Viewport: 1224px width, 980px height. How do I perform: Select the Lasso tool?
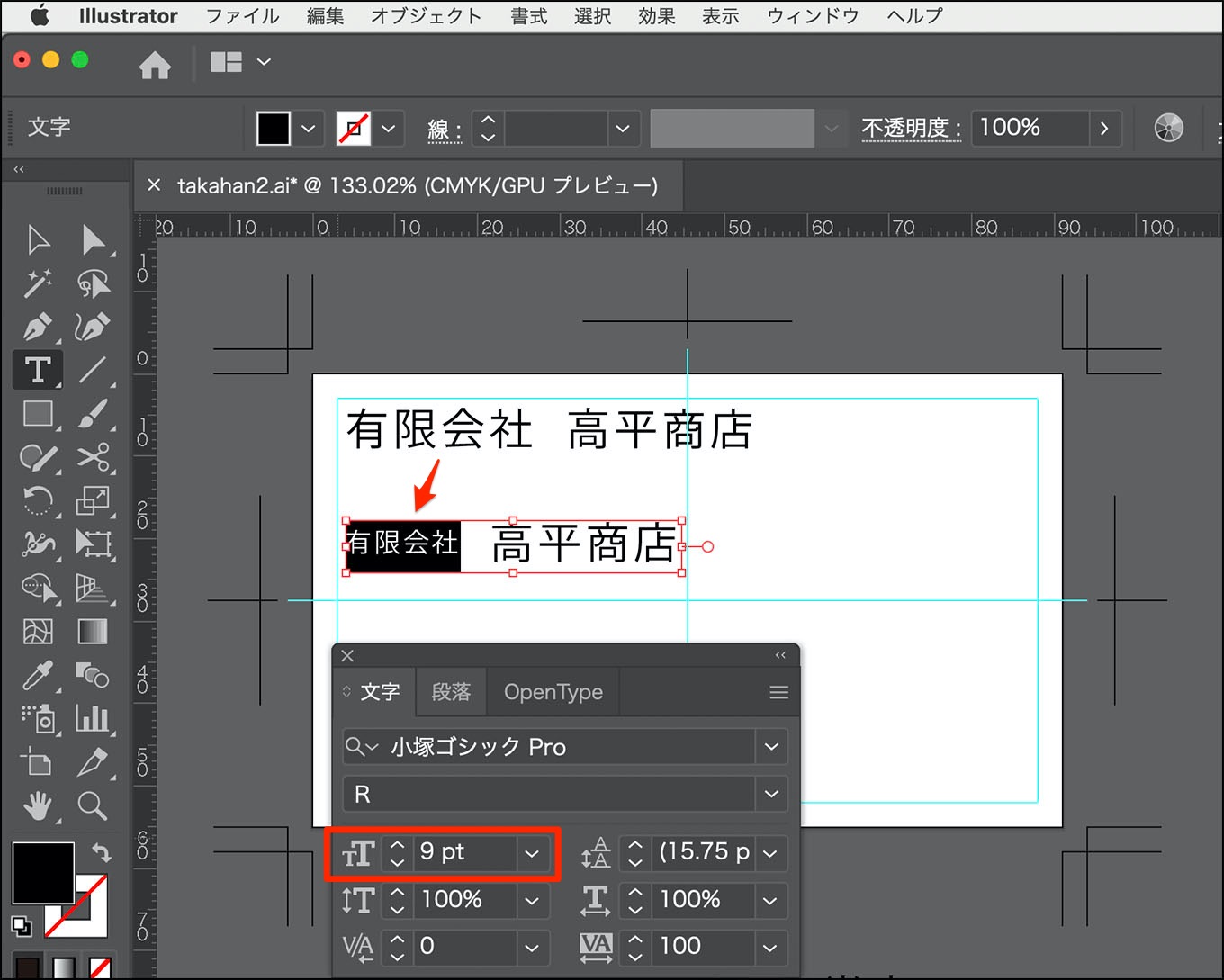point(93,283)
